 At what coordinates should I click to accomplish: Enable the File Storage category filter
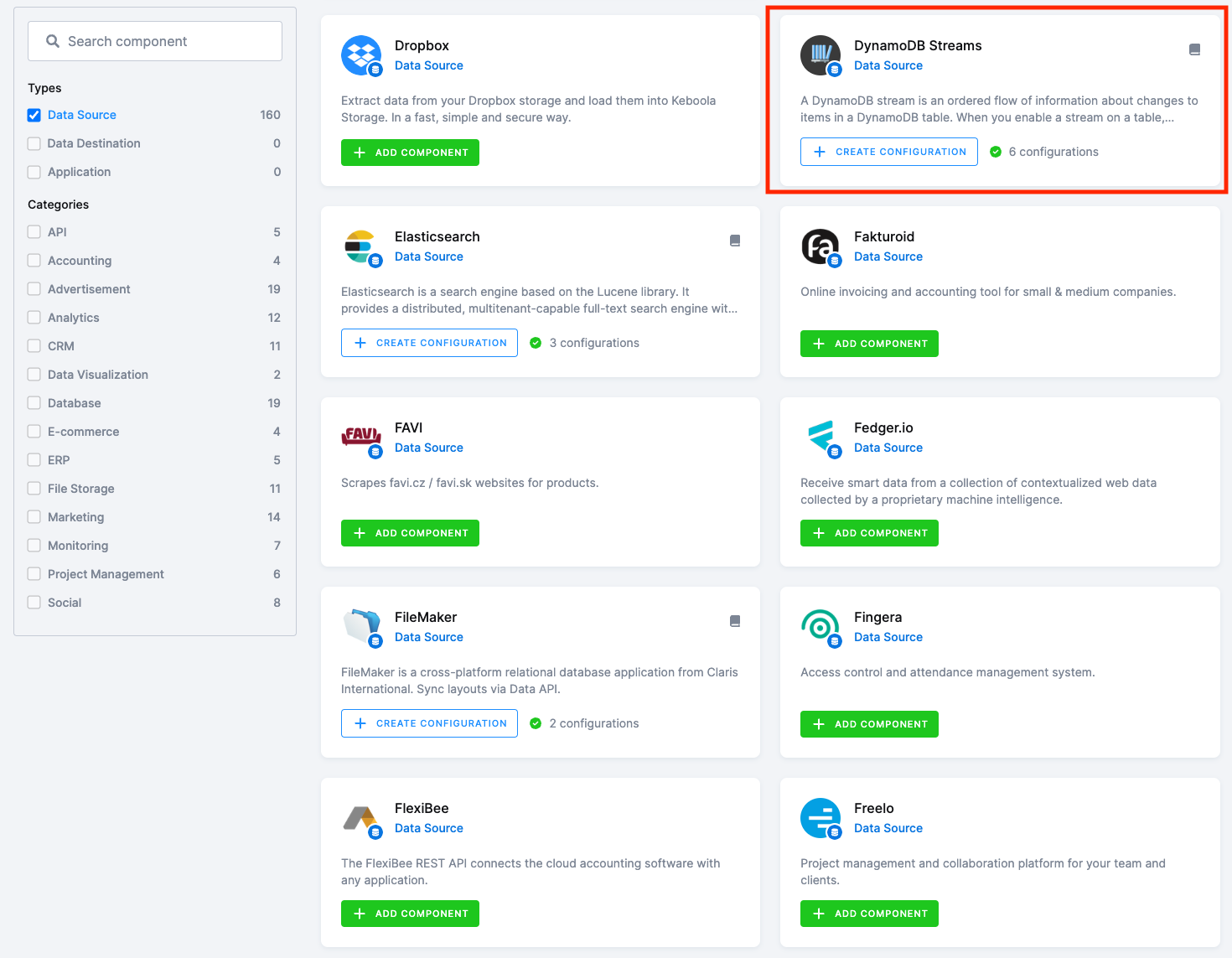pyautogui.click(x=34, y=489)
